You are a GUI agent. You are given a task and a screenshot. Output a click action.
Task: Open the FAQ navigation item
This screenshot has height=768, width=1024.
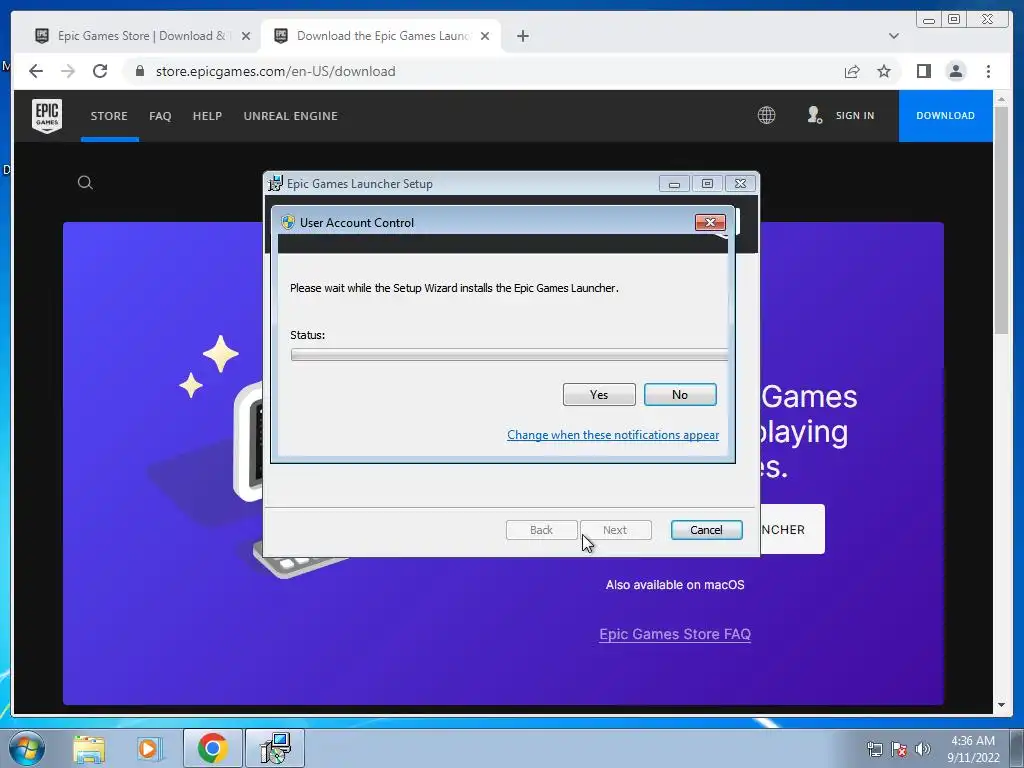(160, 116)
